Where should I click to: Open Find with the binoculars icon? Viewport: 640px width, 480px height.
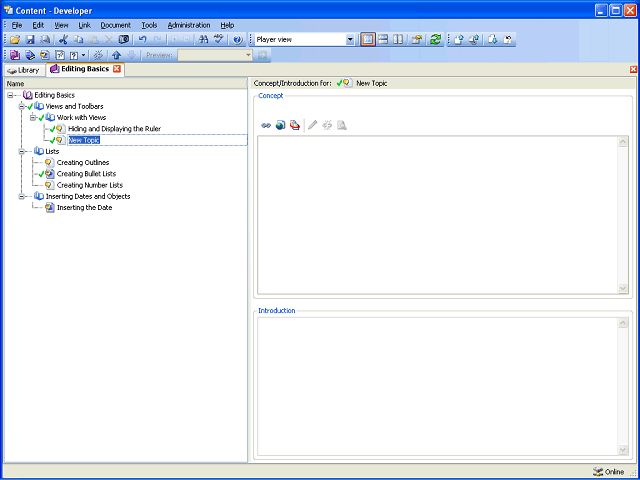[x=203, y=40]
